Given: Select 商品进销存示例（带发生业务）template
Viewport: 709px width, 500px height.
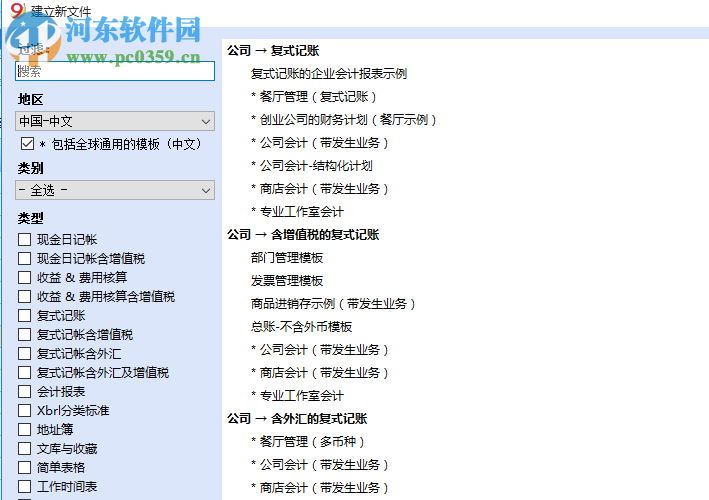Looking at the screenshot, I should click(x=333, y=304).
